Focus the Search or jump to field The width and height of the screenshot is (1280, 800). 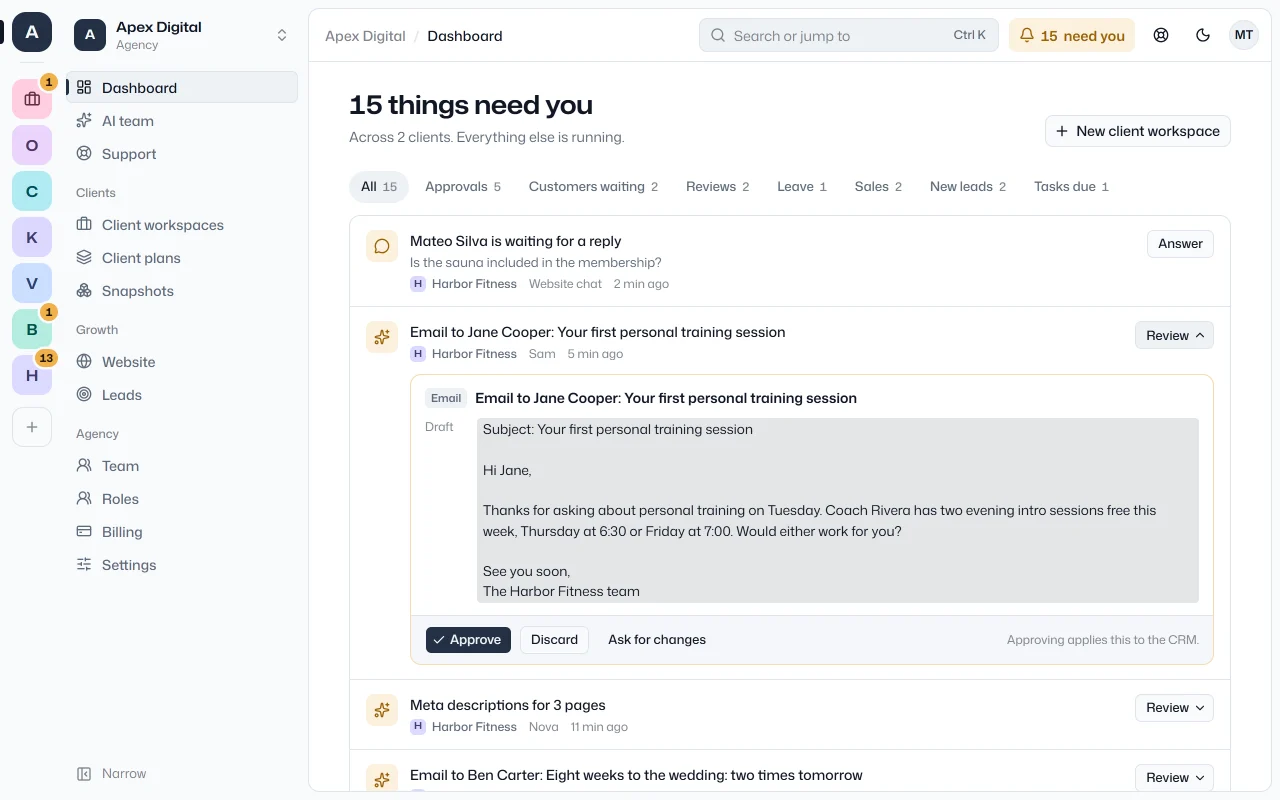pos(848,35)
